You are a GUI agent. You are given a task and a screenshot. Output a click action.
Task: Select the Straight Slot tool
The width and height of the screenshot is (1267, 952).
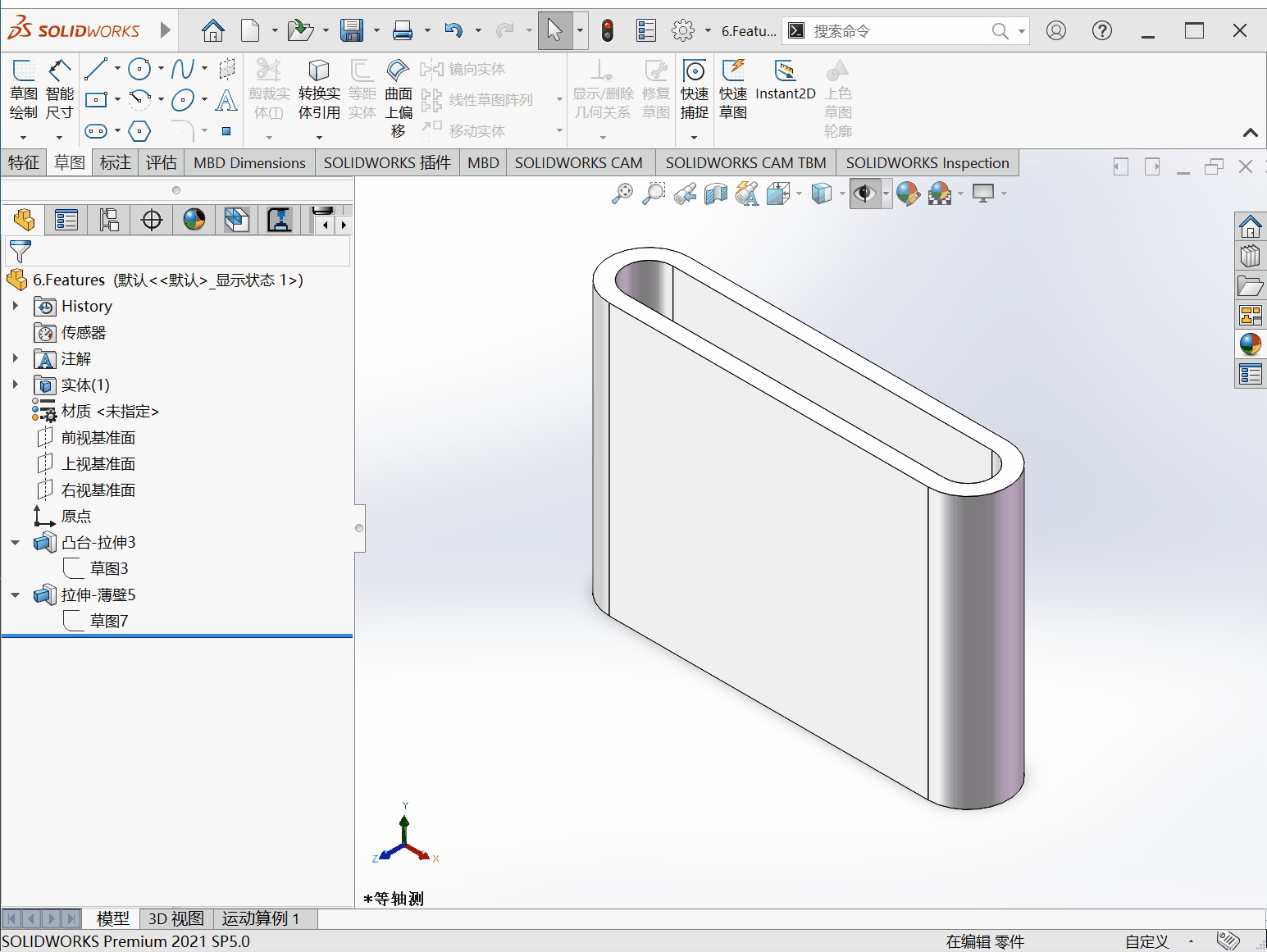[x=96, y=131]
